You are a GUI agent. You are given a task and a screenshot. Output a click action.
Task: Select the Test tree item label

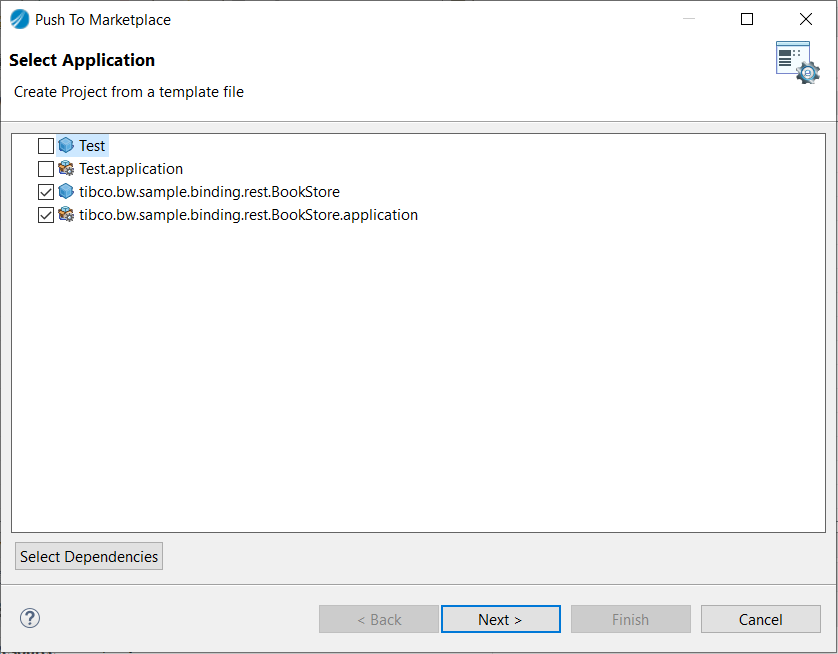[92, 145]
